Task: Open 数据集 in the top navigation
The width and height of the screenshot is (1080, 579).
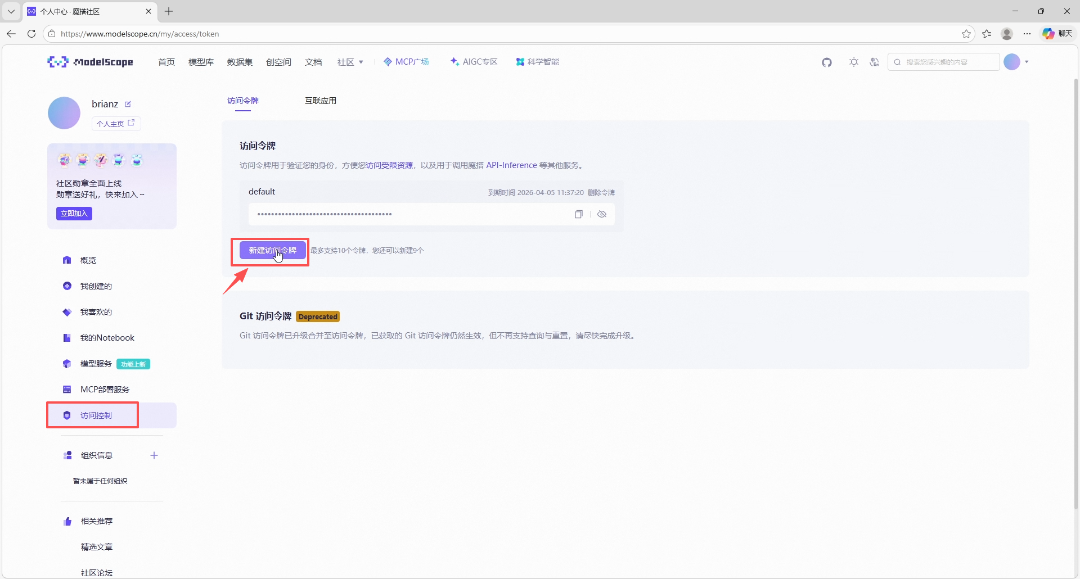Action: 239,62
